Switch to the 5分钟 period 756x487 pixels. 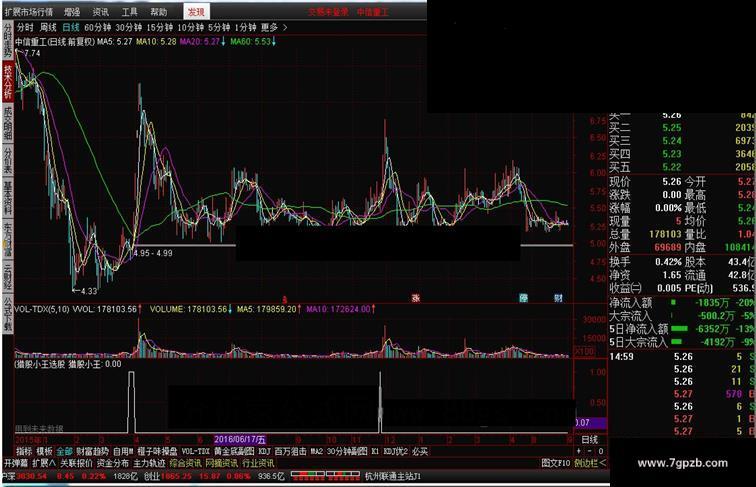point(219,27)
